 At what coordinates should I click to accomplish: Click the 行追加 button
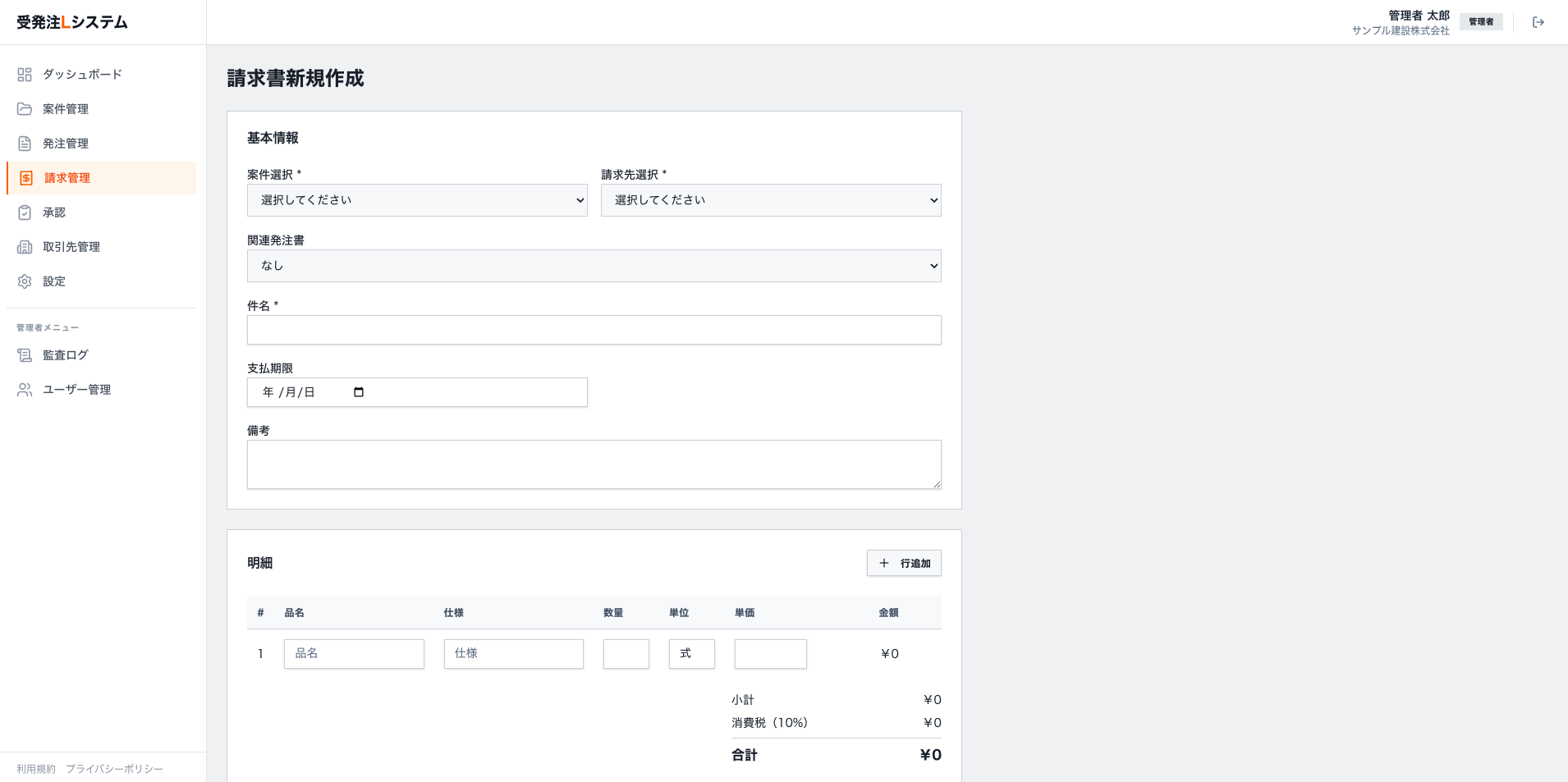[x=904, y=563]
